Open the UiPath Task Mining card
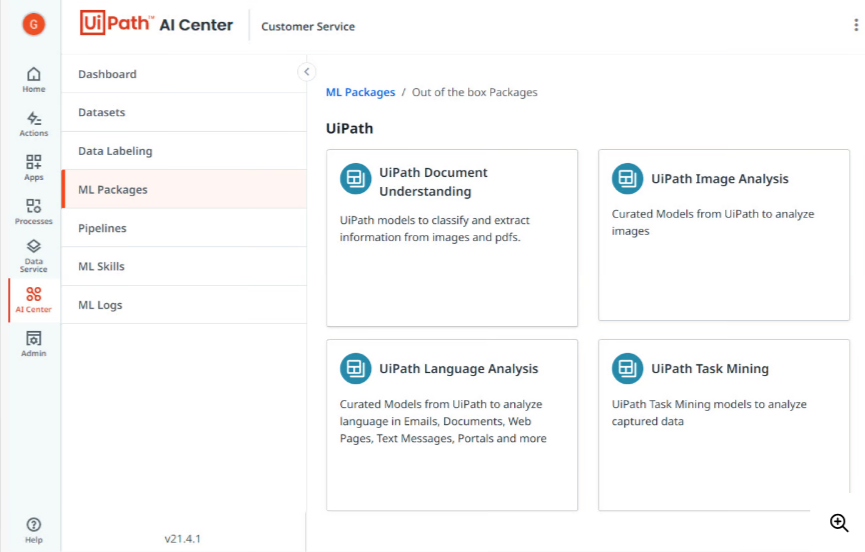This screenshot has height=552, width=865. [x=724, y=425]
